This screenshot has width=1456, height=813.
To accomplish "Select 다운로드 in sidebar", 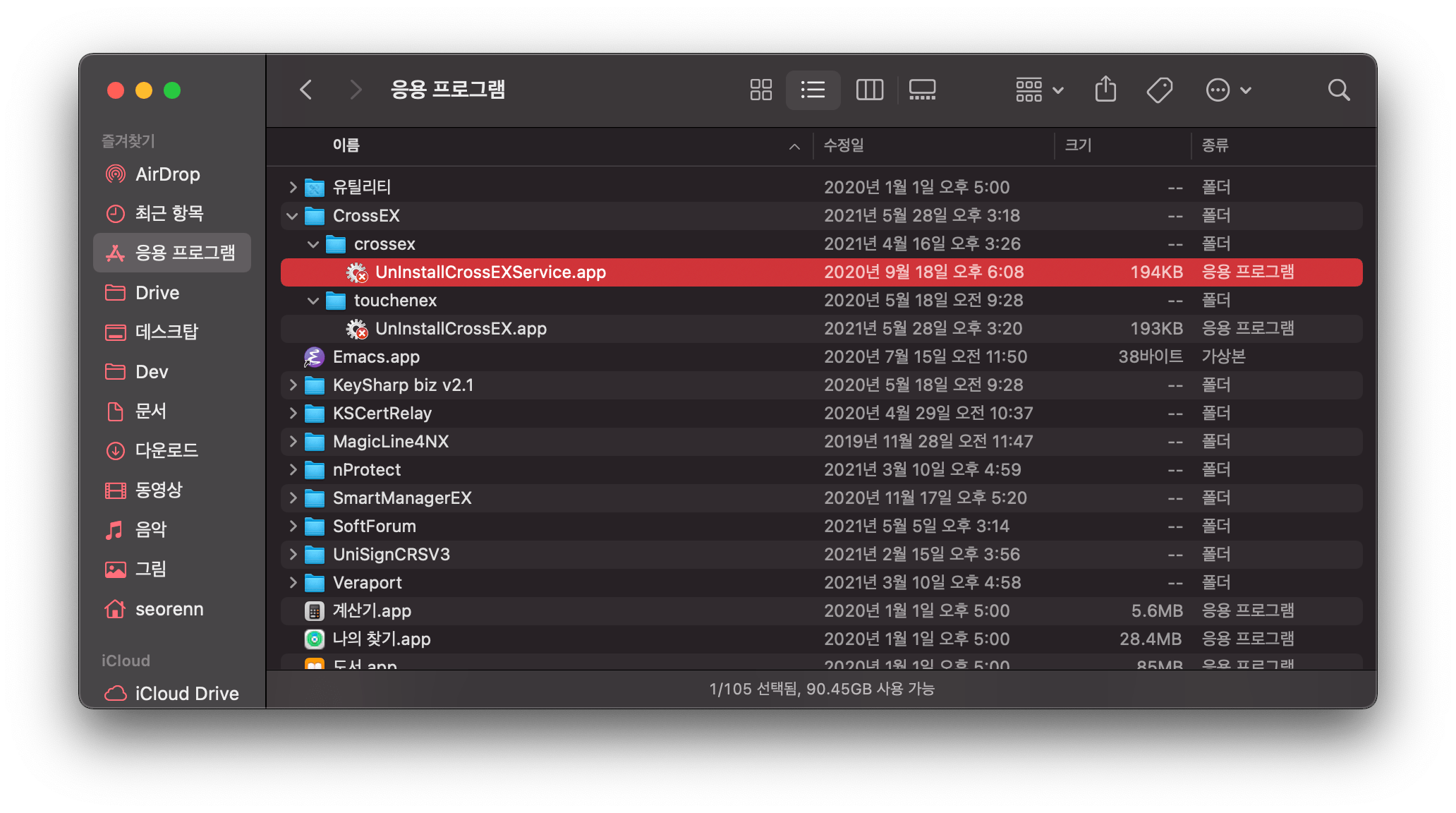I will [x=166, y=450].
